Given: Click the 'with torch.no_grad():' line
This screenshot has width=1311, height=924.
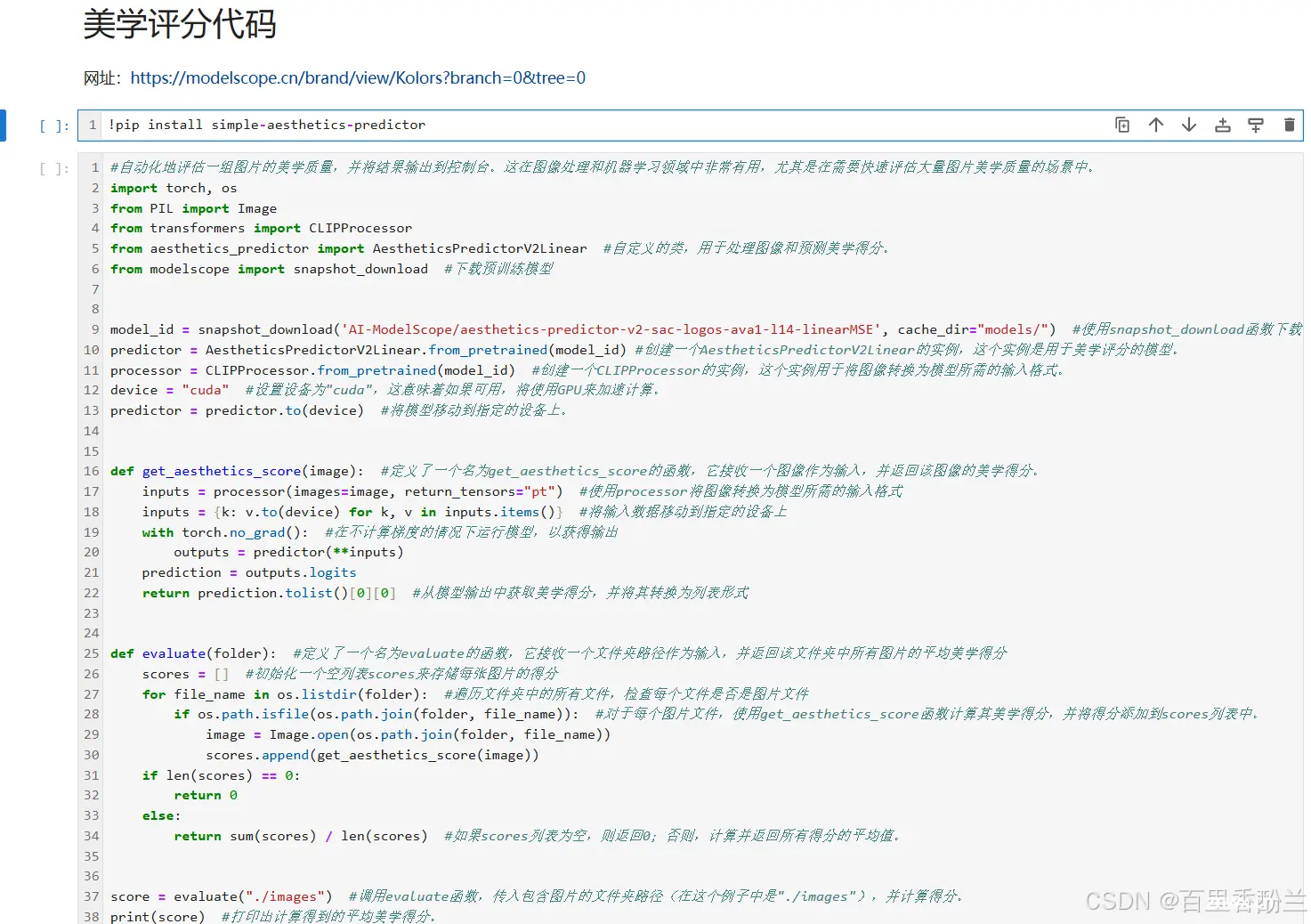Looking at the screenshot, I should pyautogui.click(x=225, y=532).
